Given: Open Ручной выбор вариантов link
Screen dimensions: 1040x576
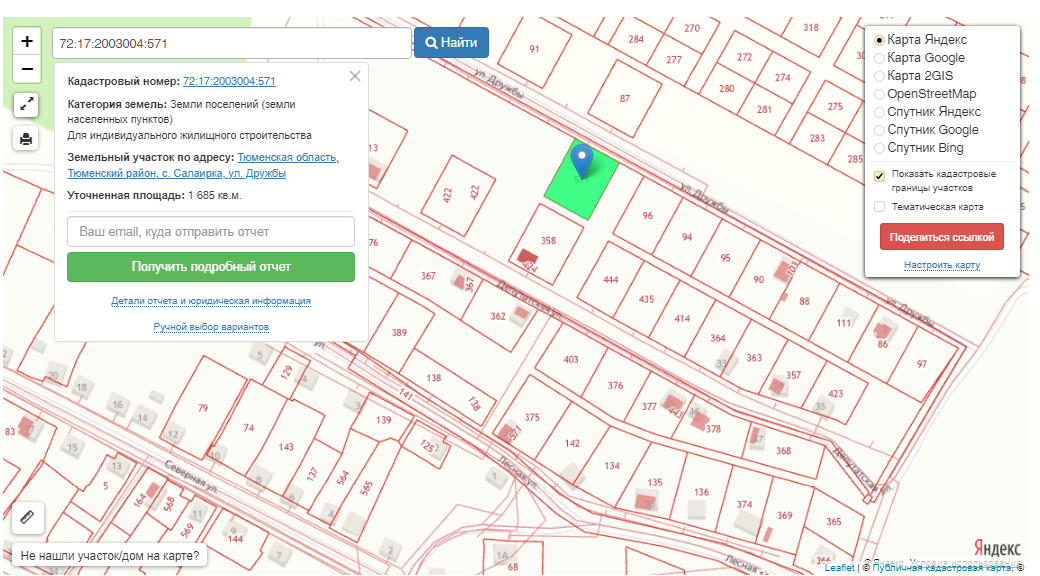Looking at the screenshot, I should (x=211, y=326).
